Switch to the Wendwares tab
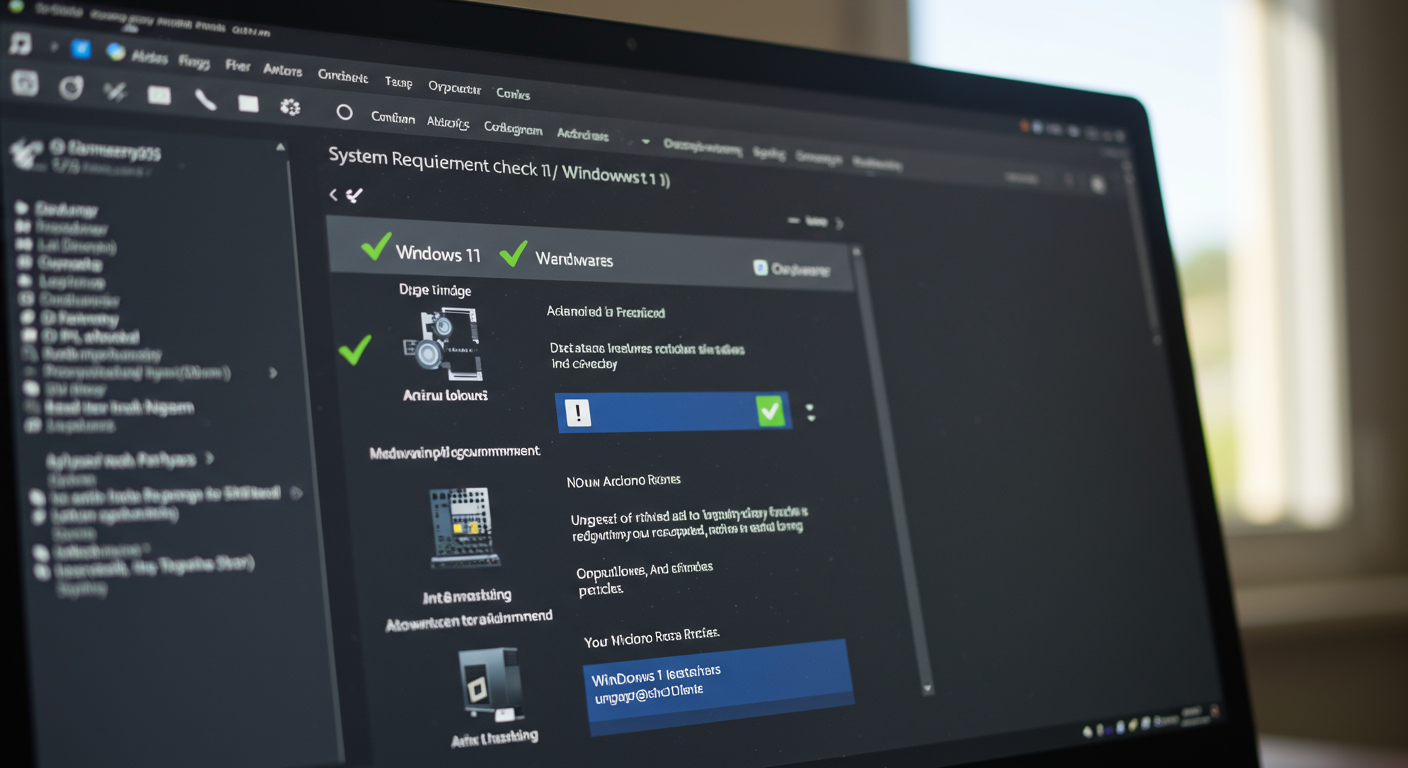Image resolution: width=1408 pixels, height=768 pixels. (x=574, y=259)
